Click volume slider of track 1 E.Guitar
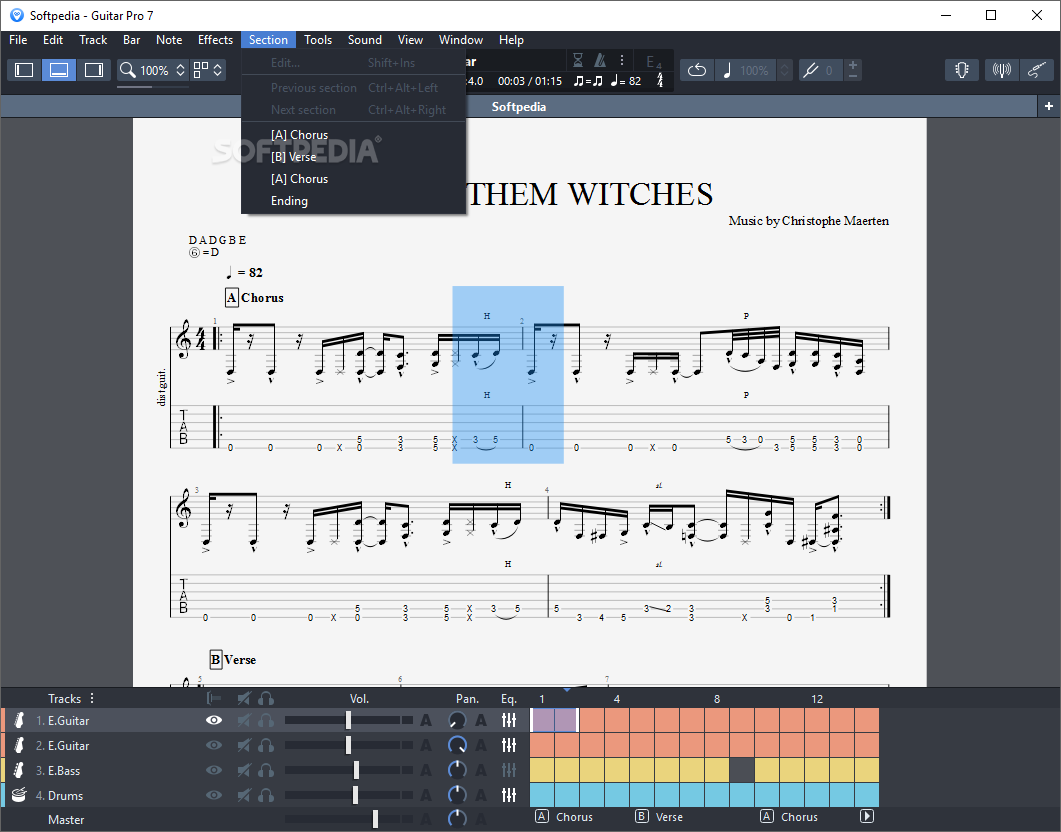The height and width of the screenshot is (832, 1061). (x=348, y=720)
